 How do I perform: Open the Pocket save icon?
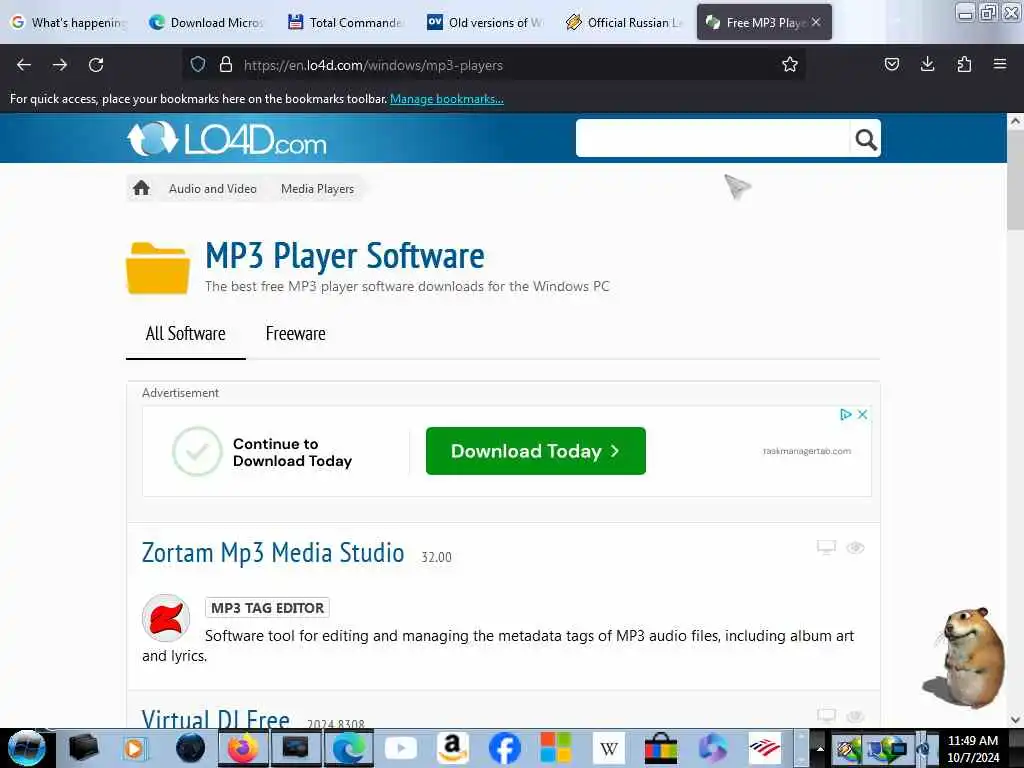[891, 64]
